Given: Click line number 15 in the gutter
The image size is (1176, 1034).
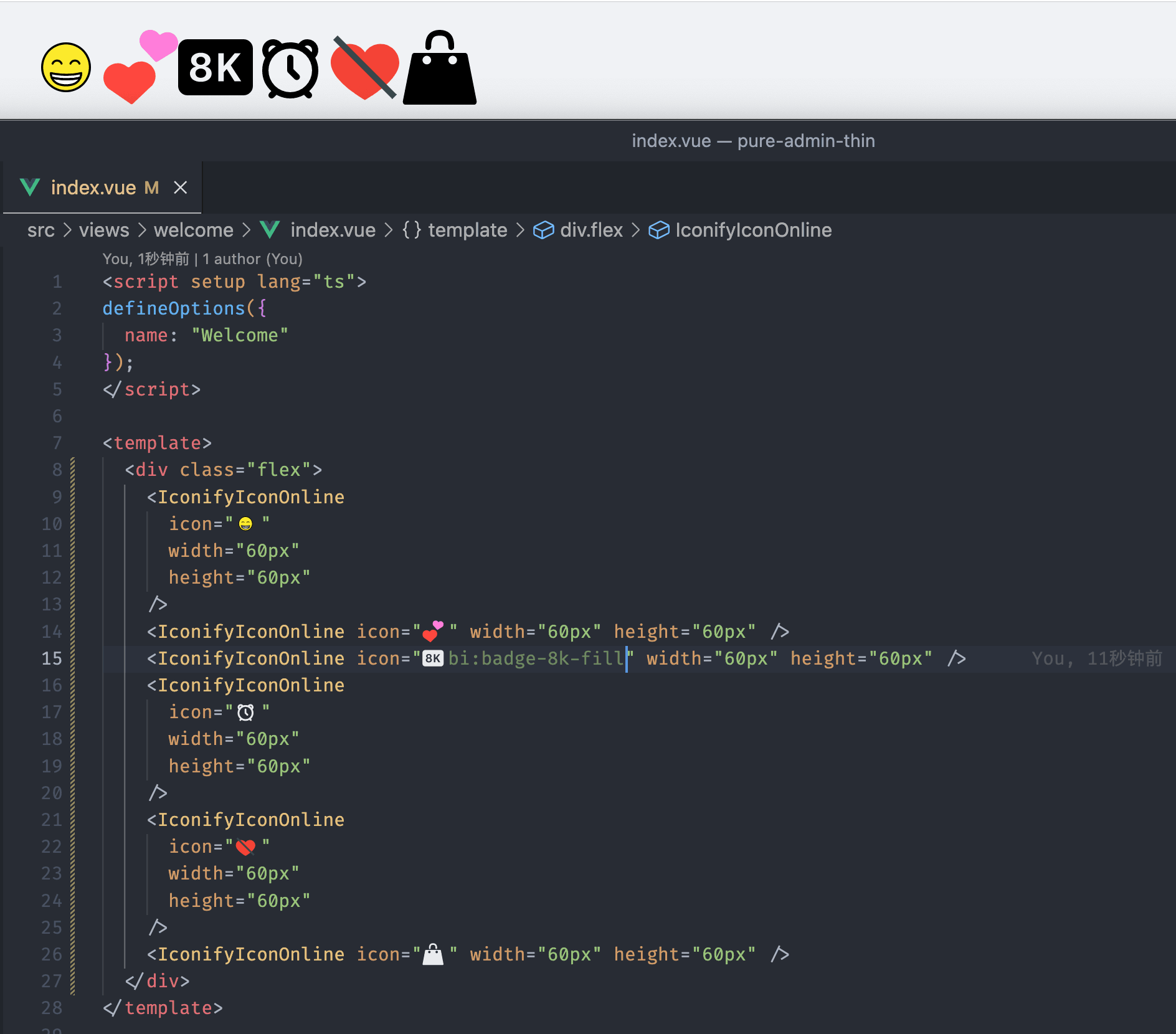Looking at the screenshot, I should 52,658.
